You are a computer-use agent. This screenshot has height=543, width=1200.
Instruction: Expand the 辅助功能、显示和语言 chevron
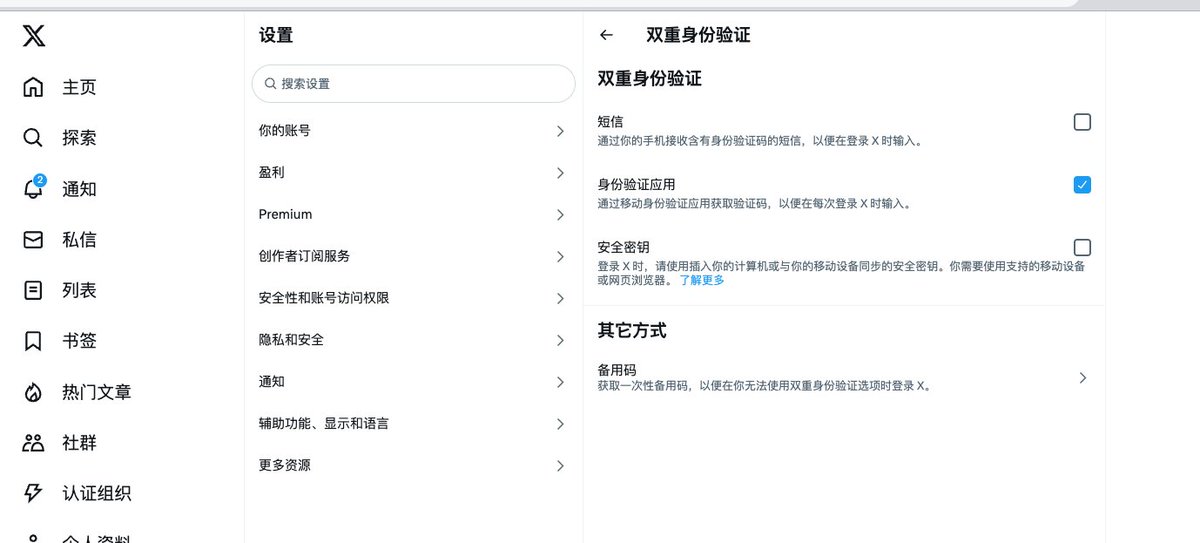coord(560,424)
